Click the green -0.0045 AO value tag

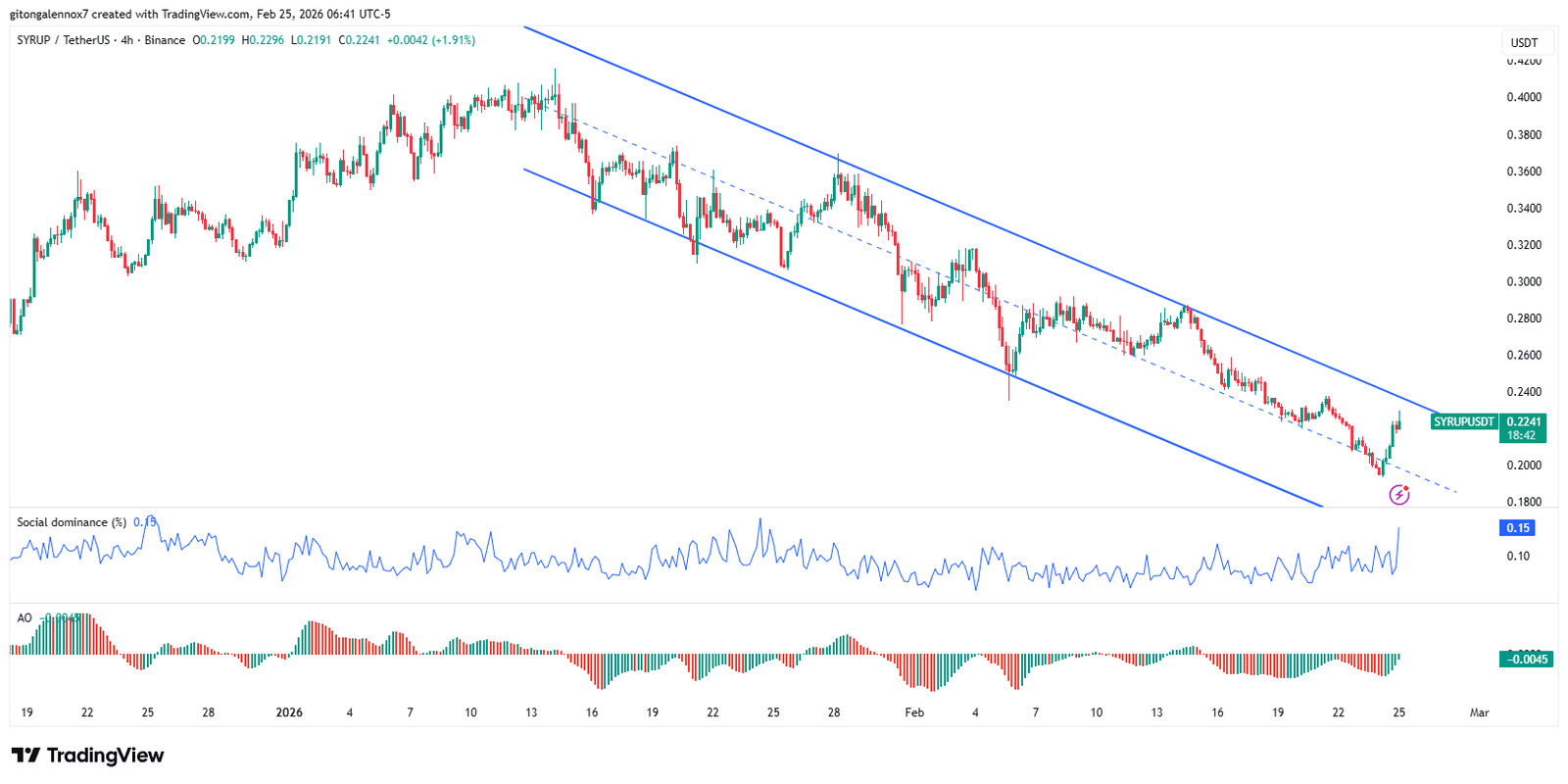[x=1526, y=660]
